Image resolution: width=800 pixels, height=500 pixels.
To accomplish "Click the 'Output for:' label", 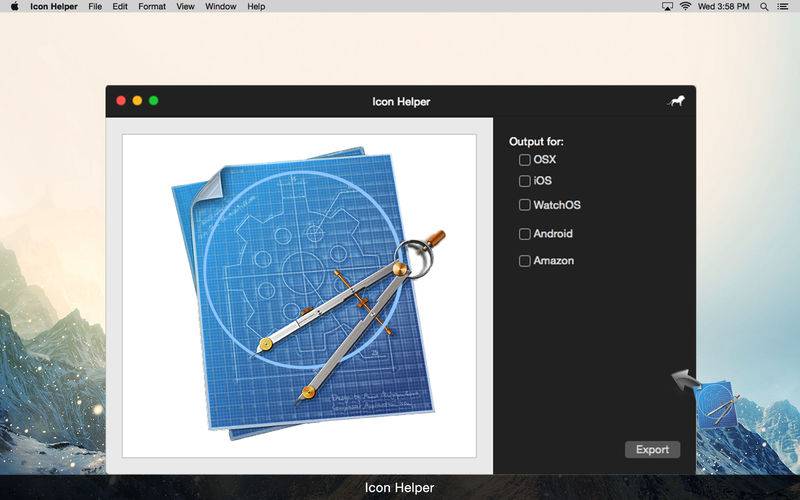I will tap(536, 142).
